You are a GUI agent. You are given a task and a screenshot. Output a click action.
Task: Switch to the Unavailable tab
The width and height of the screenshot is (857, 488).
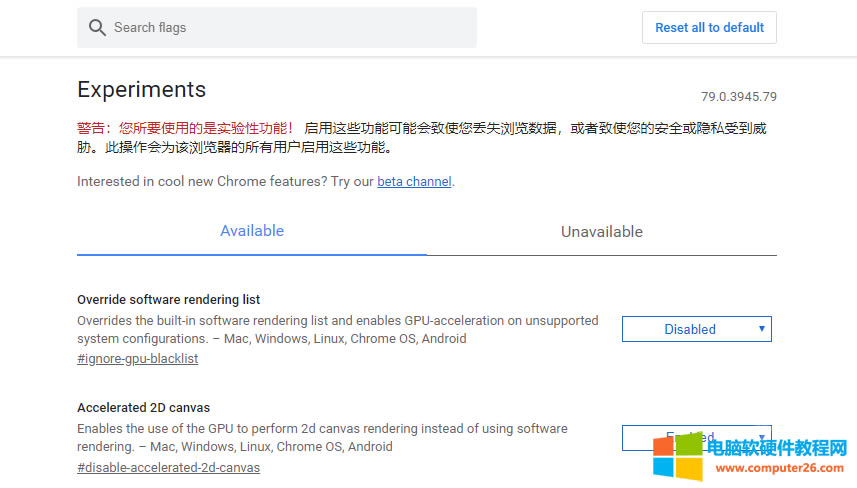(601, 231)
